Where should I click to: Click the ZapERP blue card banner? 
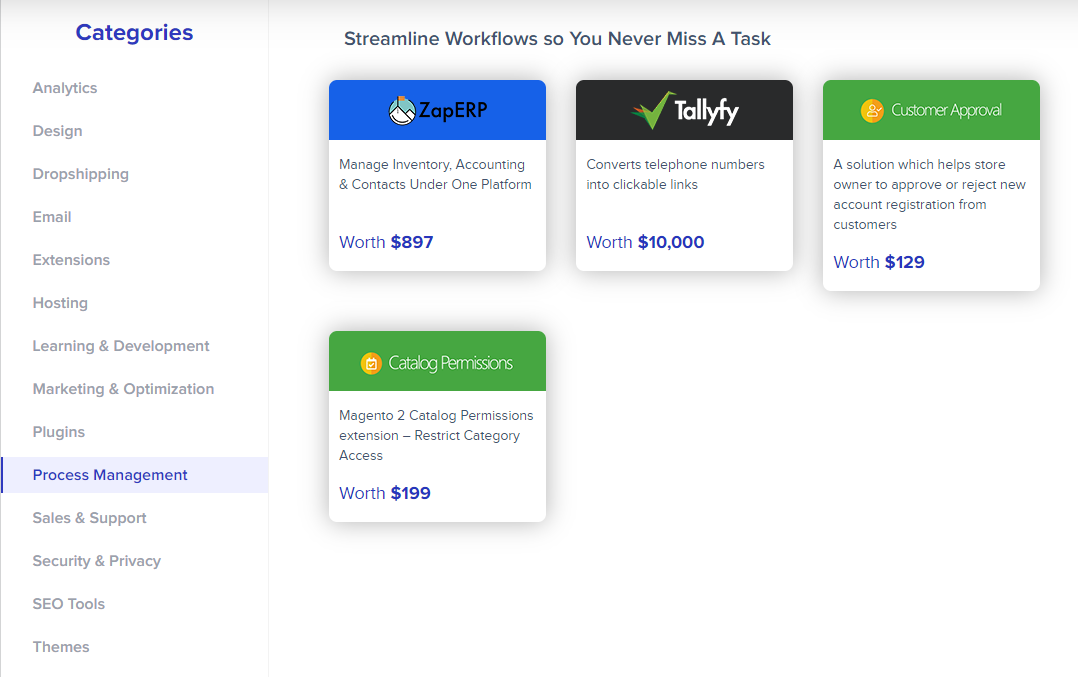(x=437, y=110)
